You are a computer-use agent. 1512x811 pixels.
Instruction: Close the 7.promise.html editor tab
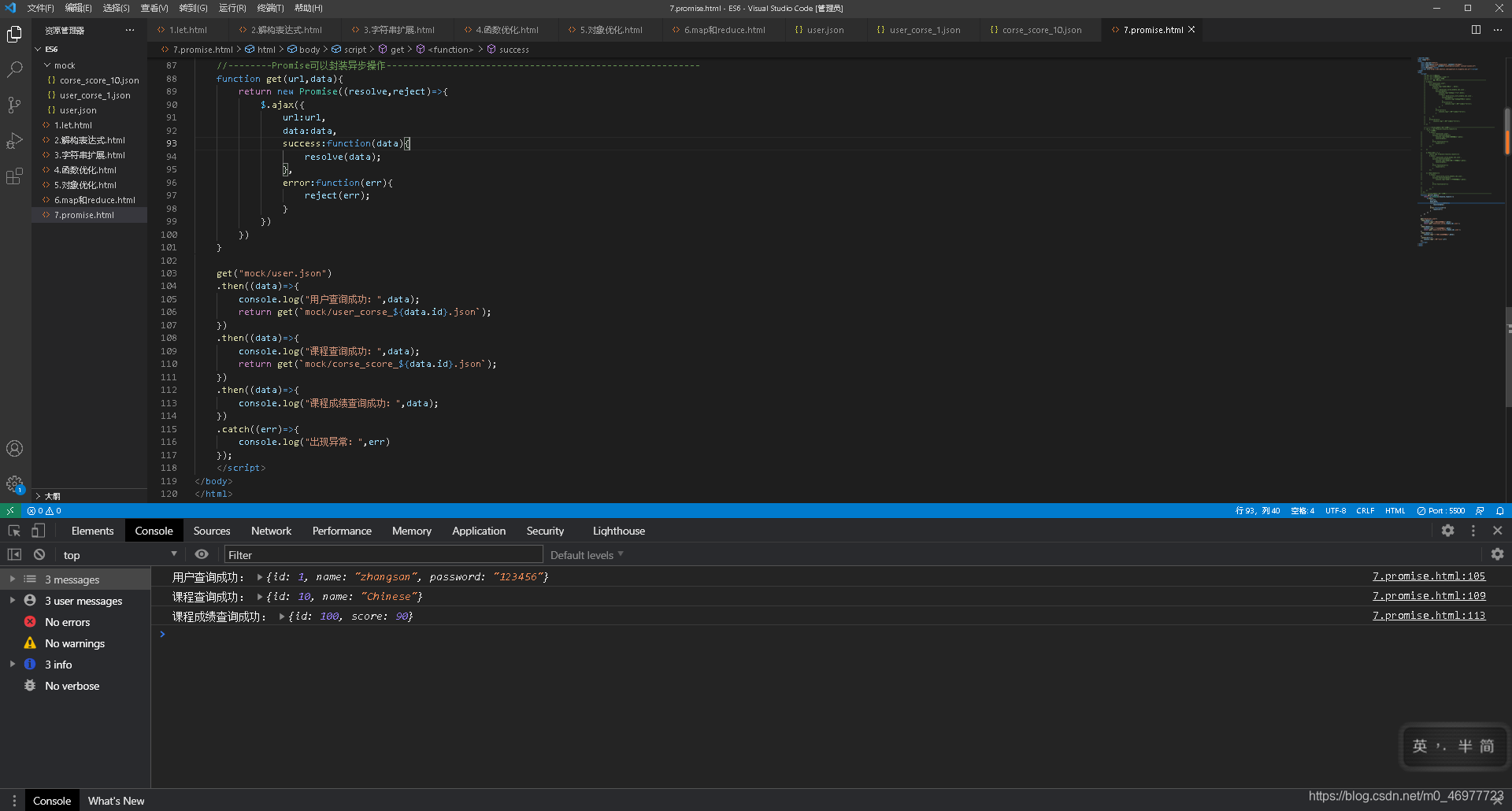coord(1191,30)
